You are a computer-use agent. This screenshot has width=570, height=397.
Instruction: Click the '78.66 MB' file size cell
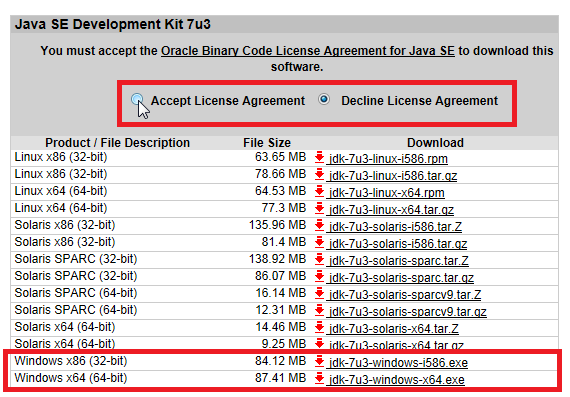tap(280, 174)
